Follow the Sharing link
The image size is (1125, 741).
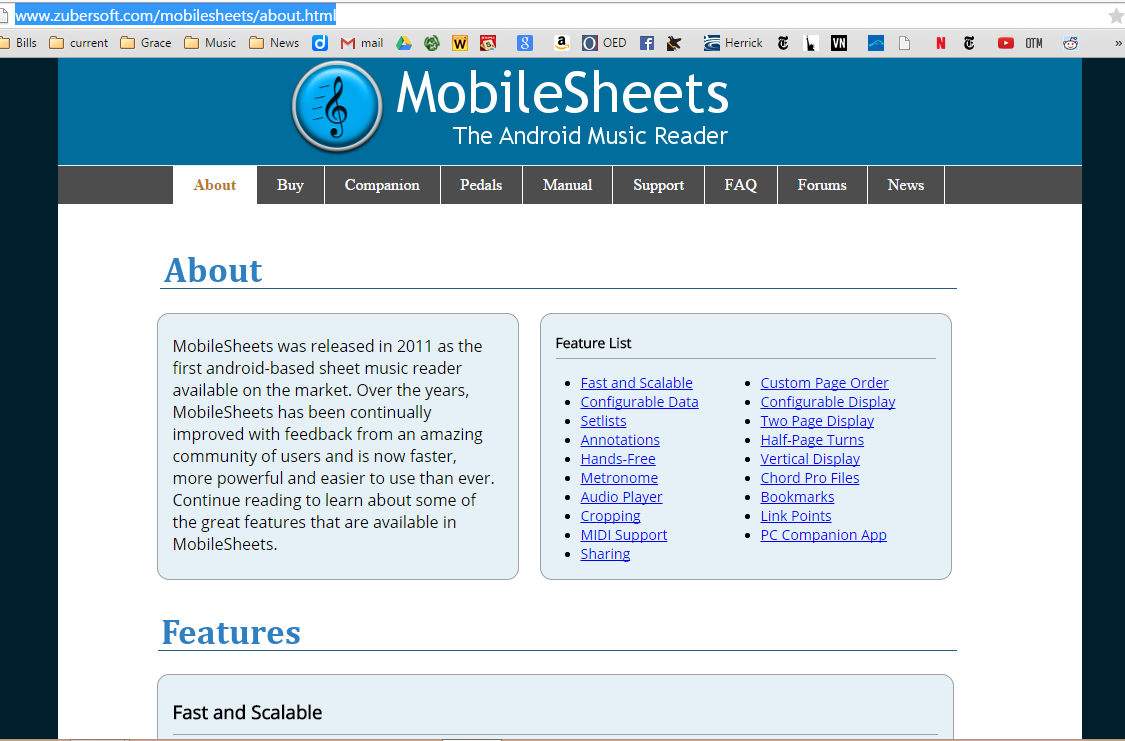pos(606,554)
